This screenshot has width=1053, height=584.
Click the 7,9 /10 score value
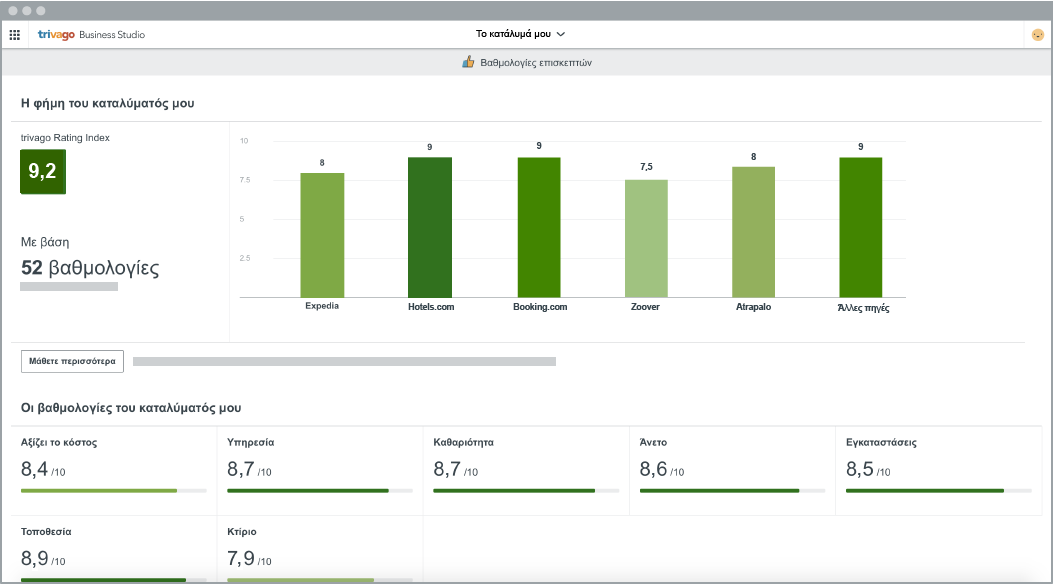pyautogui.click(x=249, y=558)
